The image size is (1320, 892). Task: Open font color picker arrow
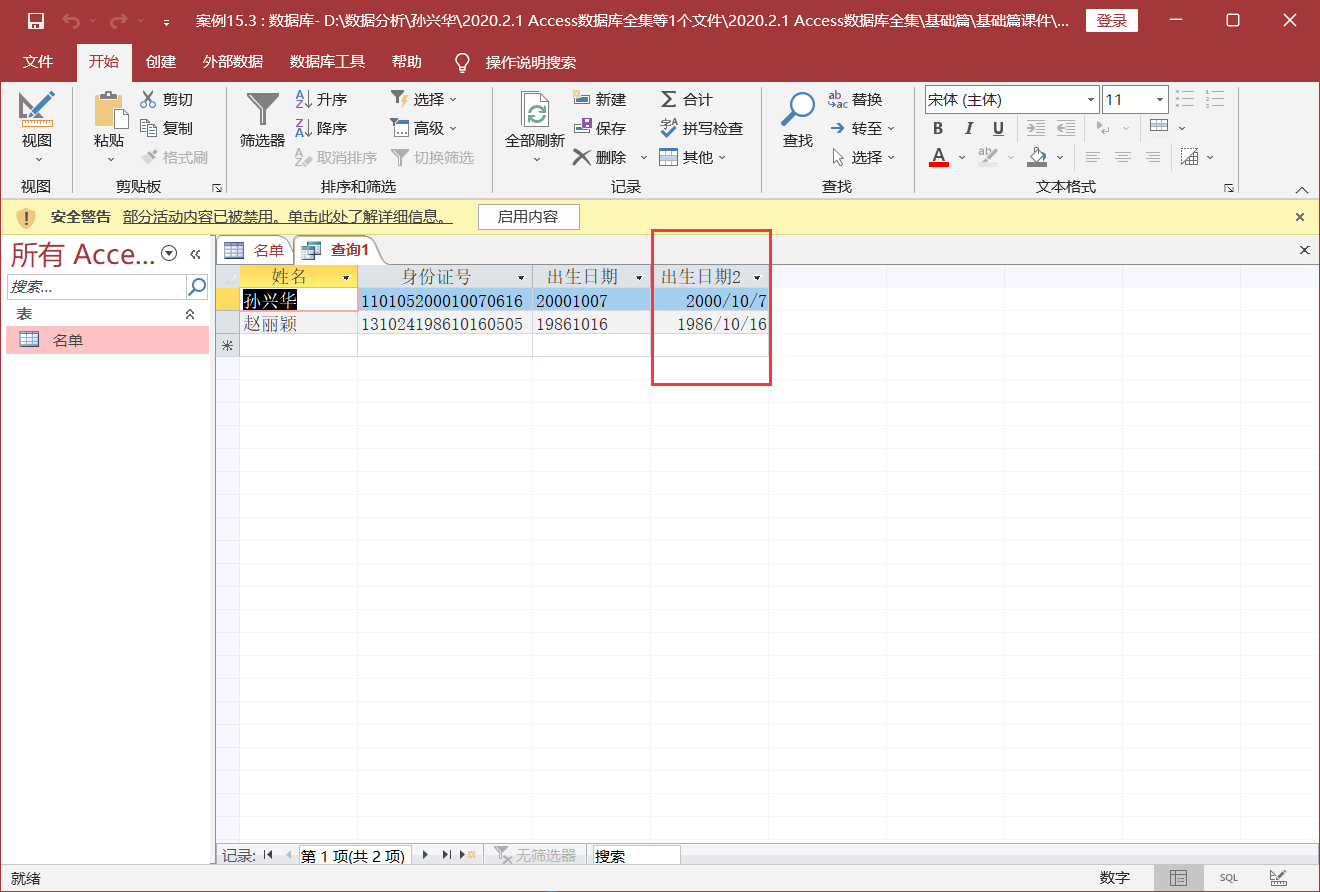pyautogui.click(x=962, y=157)
